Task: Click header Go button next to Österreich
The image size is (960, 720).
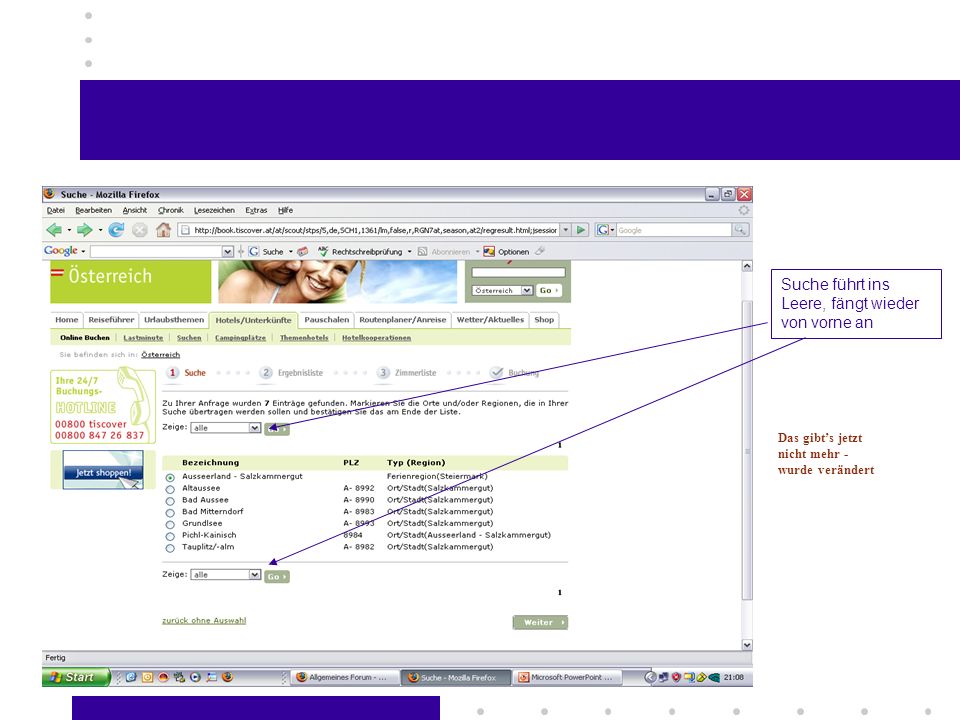Action: pyautogui.click(x=549, y=290)
